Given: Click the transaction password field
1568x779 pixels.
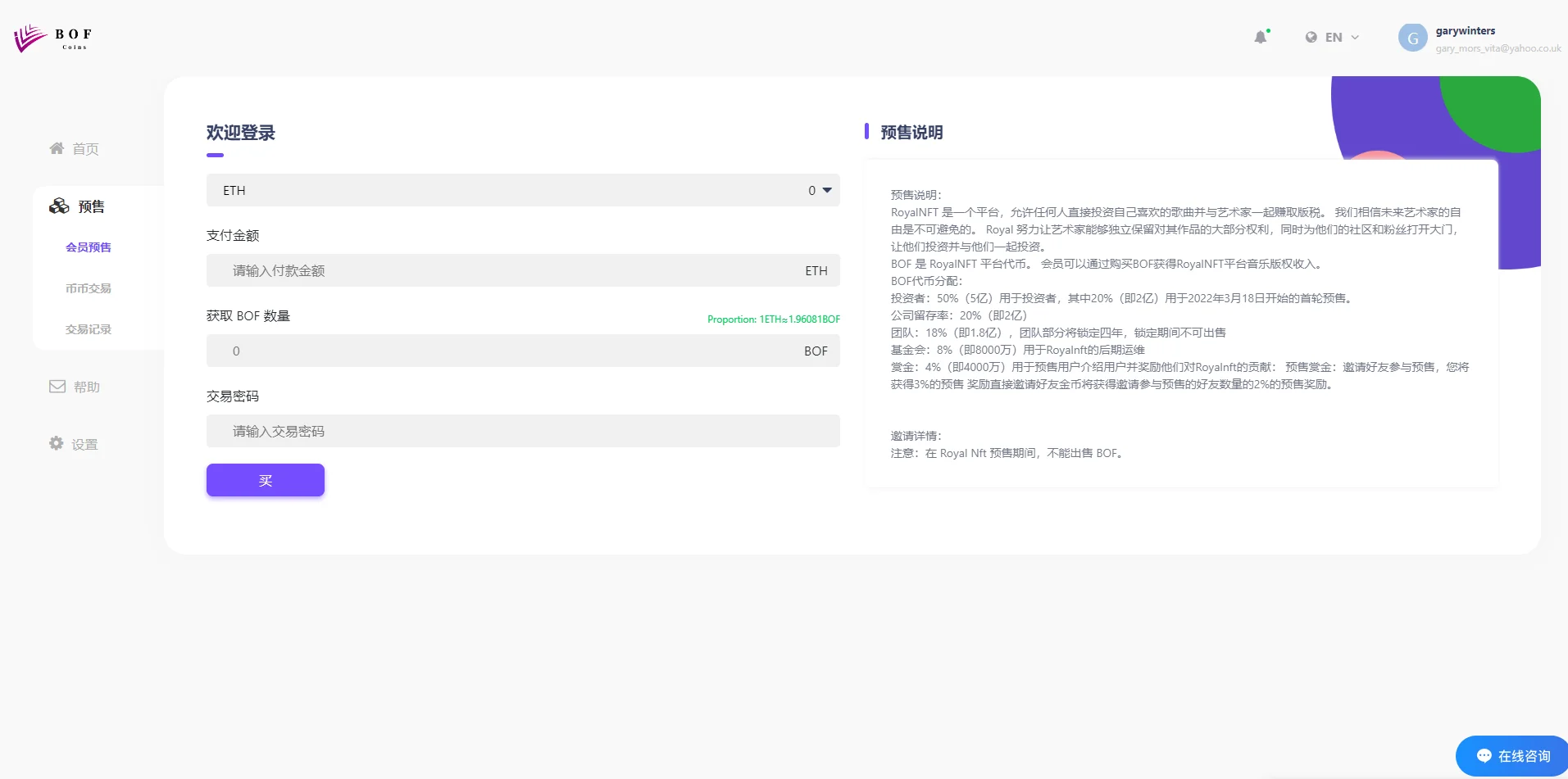Looking at the screenshot, I should pyautogui.click(x=522, y=431).
